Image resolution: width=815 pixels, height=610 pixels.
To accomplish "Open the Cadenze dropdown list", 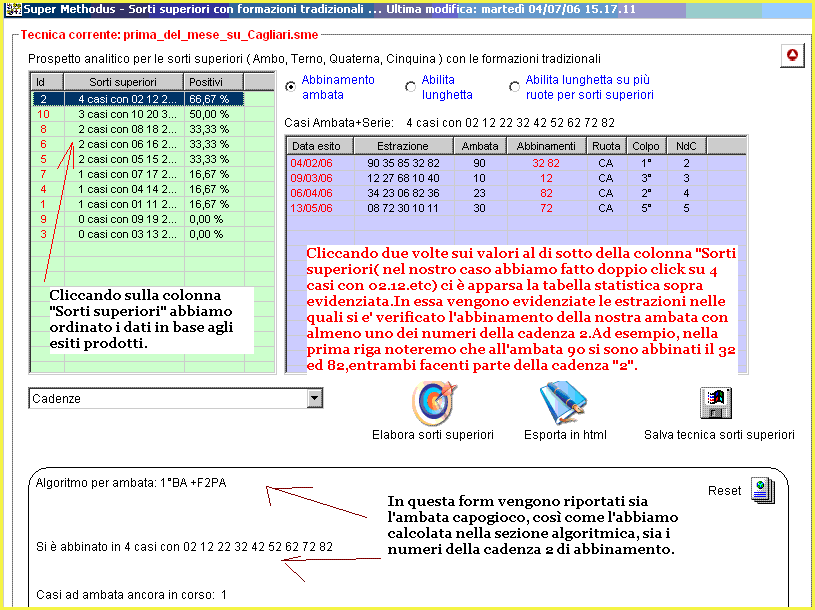I will pos(314,399).
